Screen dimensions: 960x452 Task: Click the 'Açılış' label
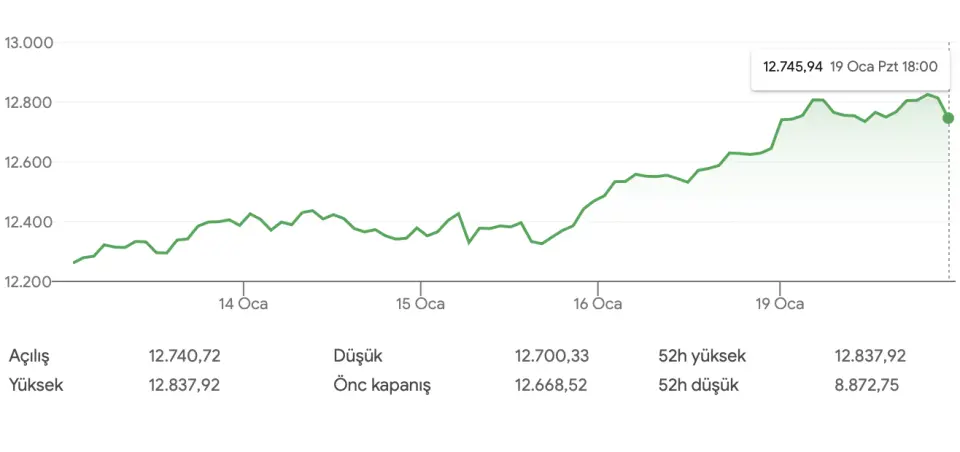(29, 356)
